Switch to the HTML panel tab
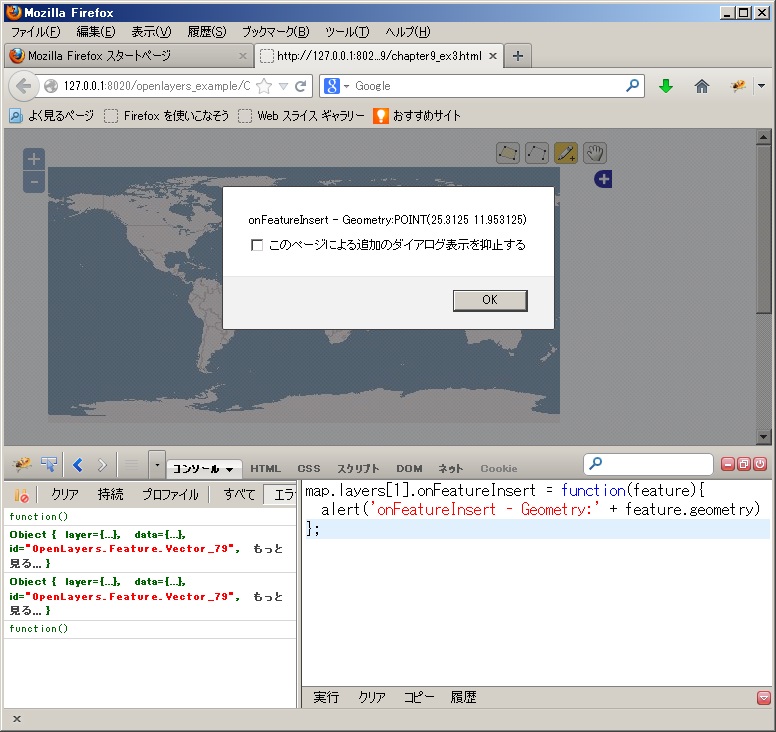776x732 pixels. (265, 468)
